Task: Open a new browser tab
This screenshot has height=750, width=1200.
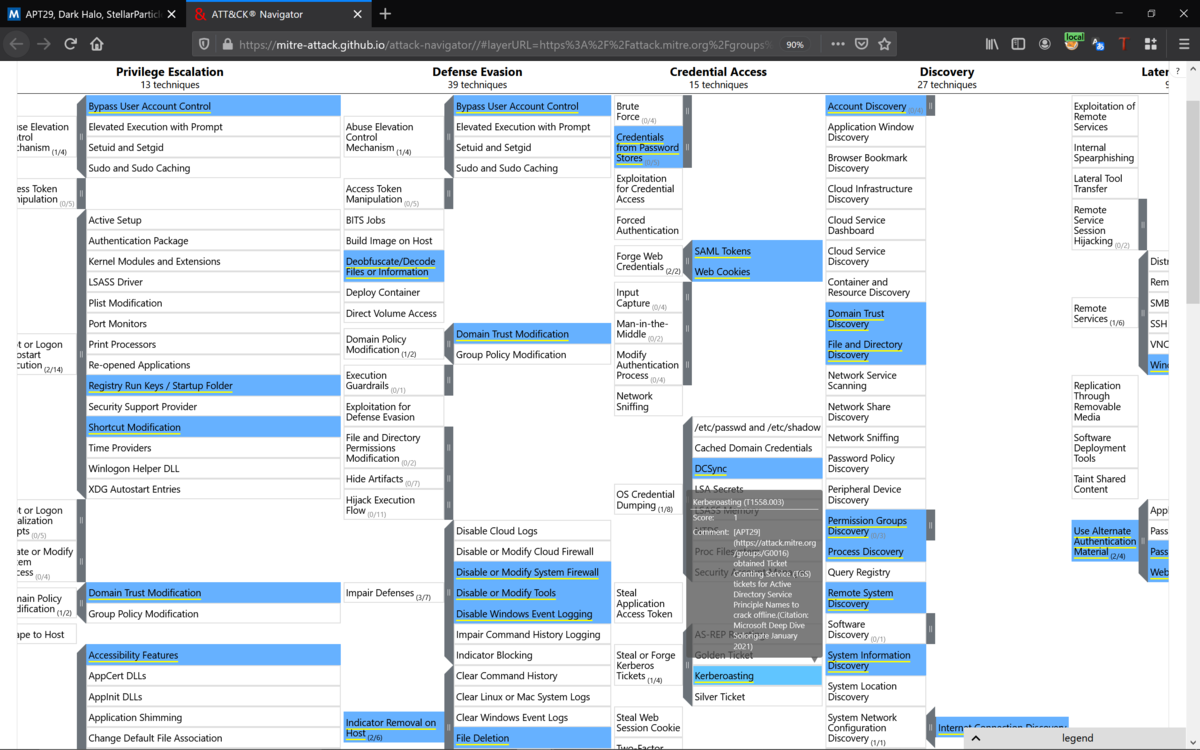Action: coord(385,14)
